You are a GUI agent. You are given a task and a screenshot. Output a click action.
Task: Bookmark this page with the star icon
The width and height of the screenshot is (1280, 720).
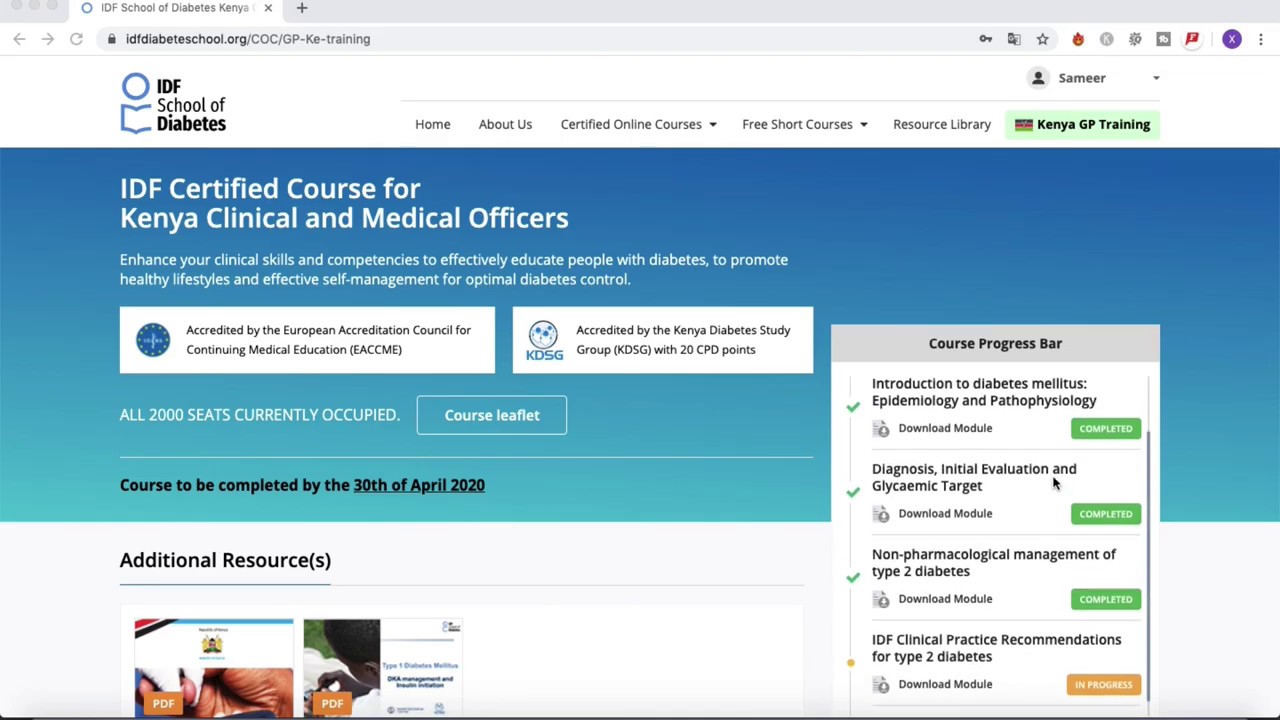pos(1042,39)
